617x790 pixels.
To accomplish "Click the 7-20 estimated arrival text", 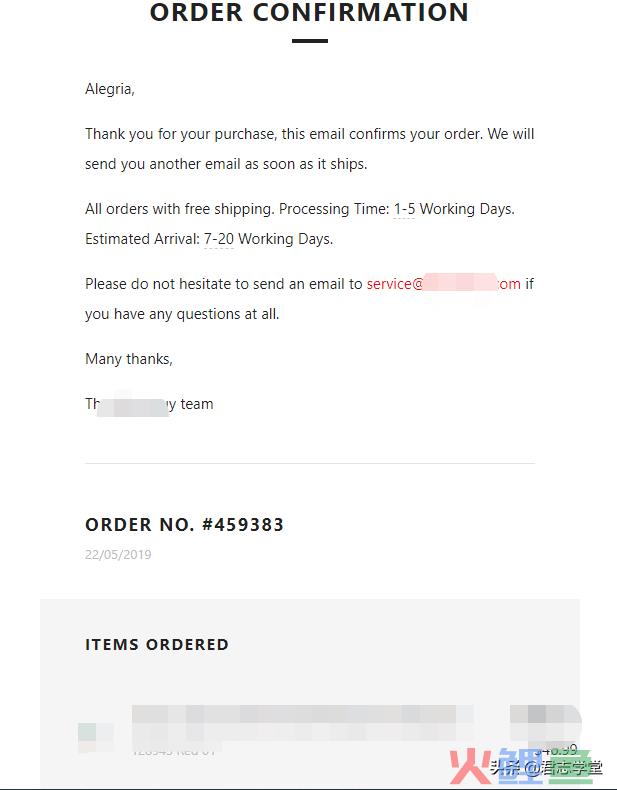I will [219, 239].
